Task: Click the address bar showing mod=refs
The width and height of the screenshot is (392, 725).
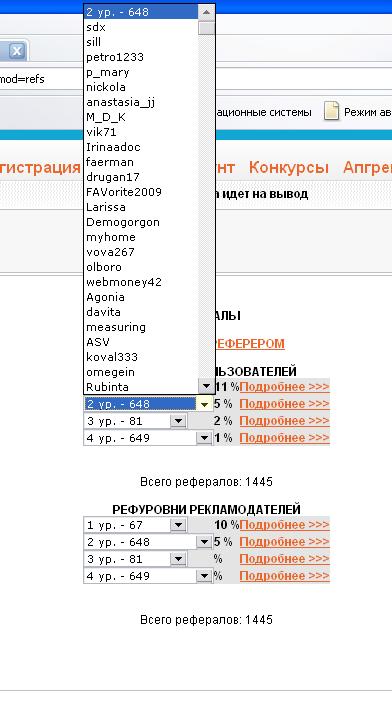Action: pyautogui.click(x=42, y=79)
